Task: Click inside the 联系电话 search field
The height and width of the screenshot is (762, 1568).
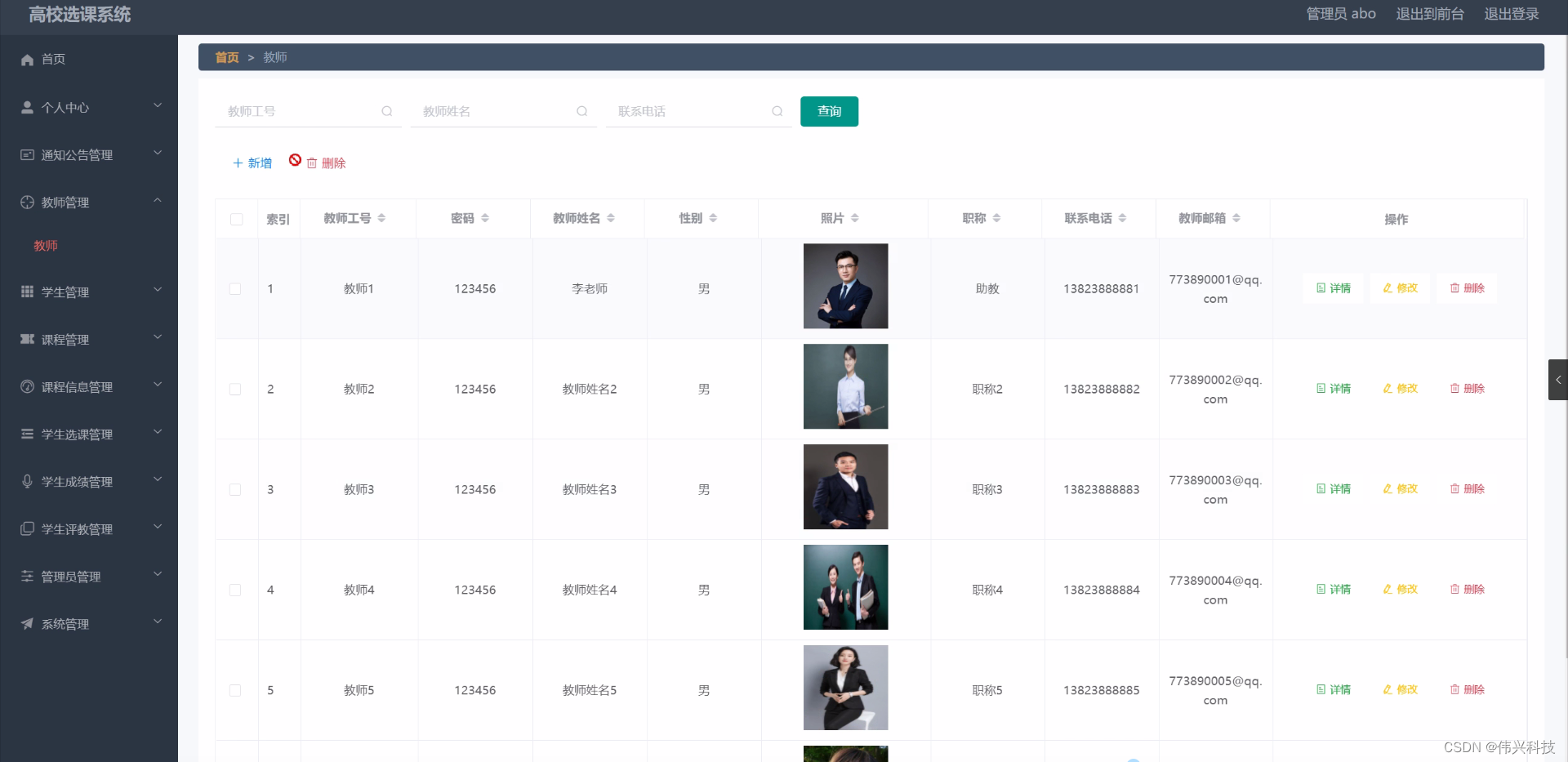Action: (x=694, y=111)
